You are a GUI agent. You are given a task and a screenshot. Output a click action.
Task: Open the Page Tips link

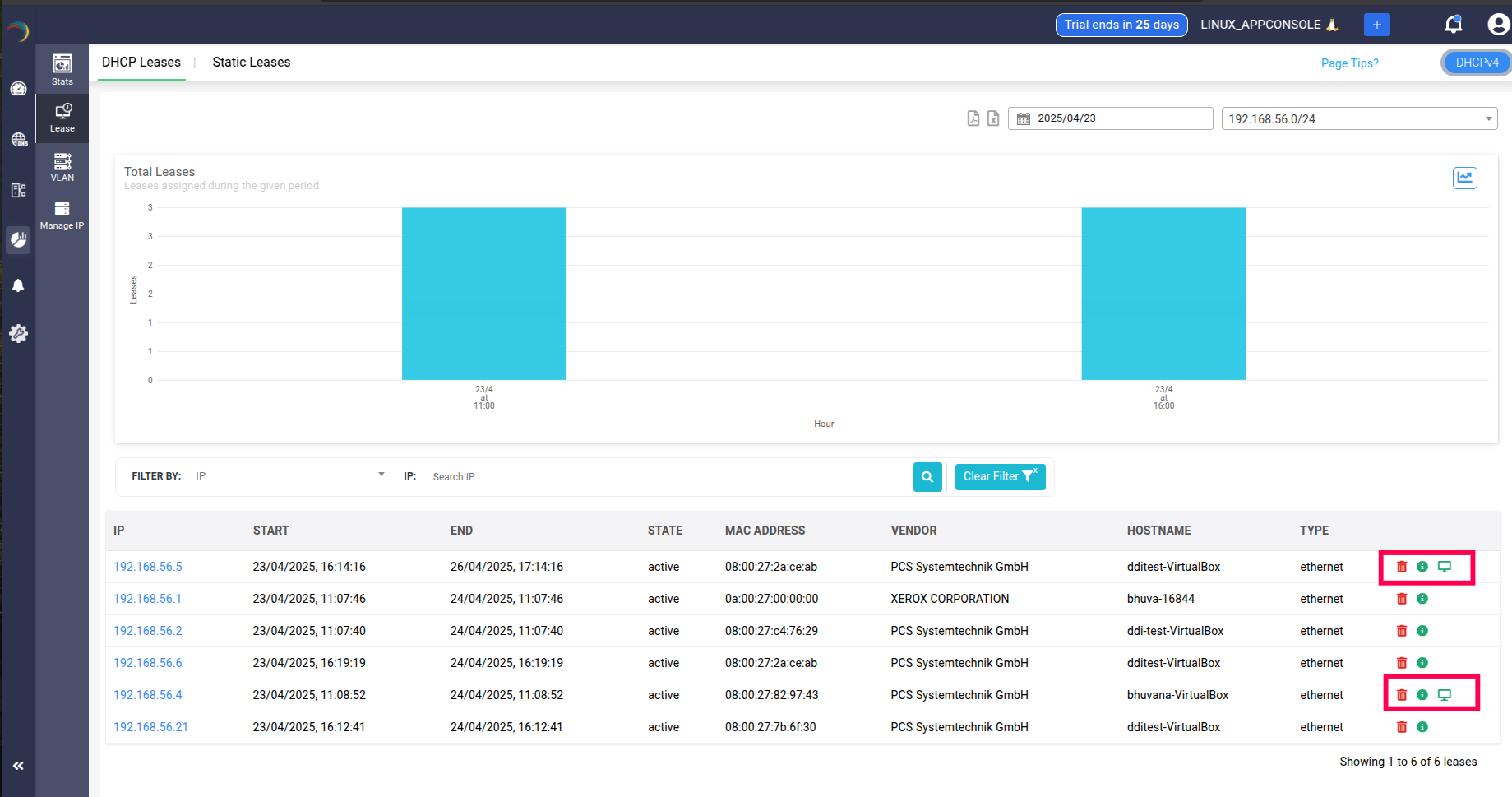tap(1349, 63)
